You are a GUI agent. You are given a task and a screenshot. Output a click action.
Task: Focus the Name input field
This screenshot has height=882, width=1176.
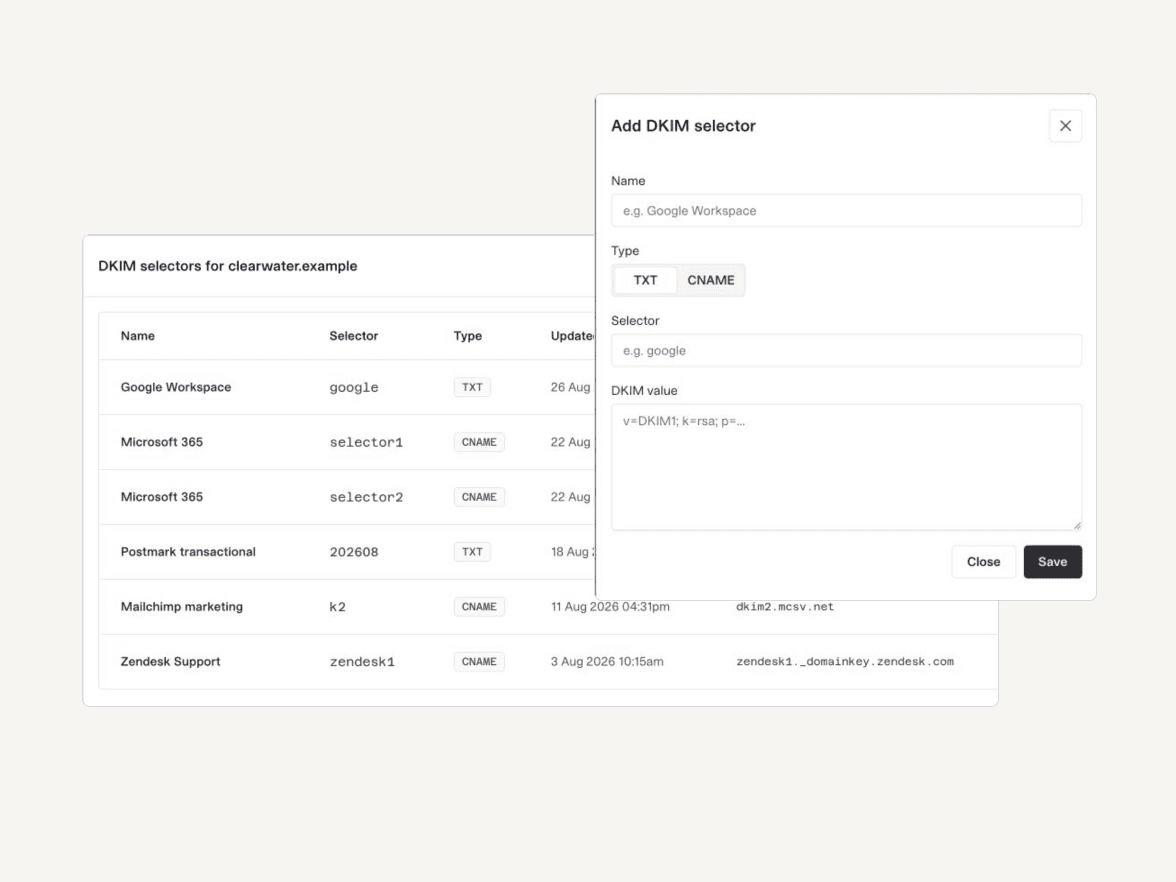(x=846, y=211)
